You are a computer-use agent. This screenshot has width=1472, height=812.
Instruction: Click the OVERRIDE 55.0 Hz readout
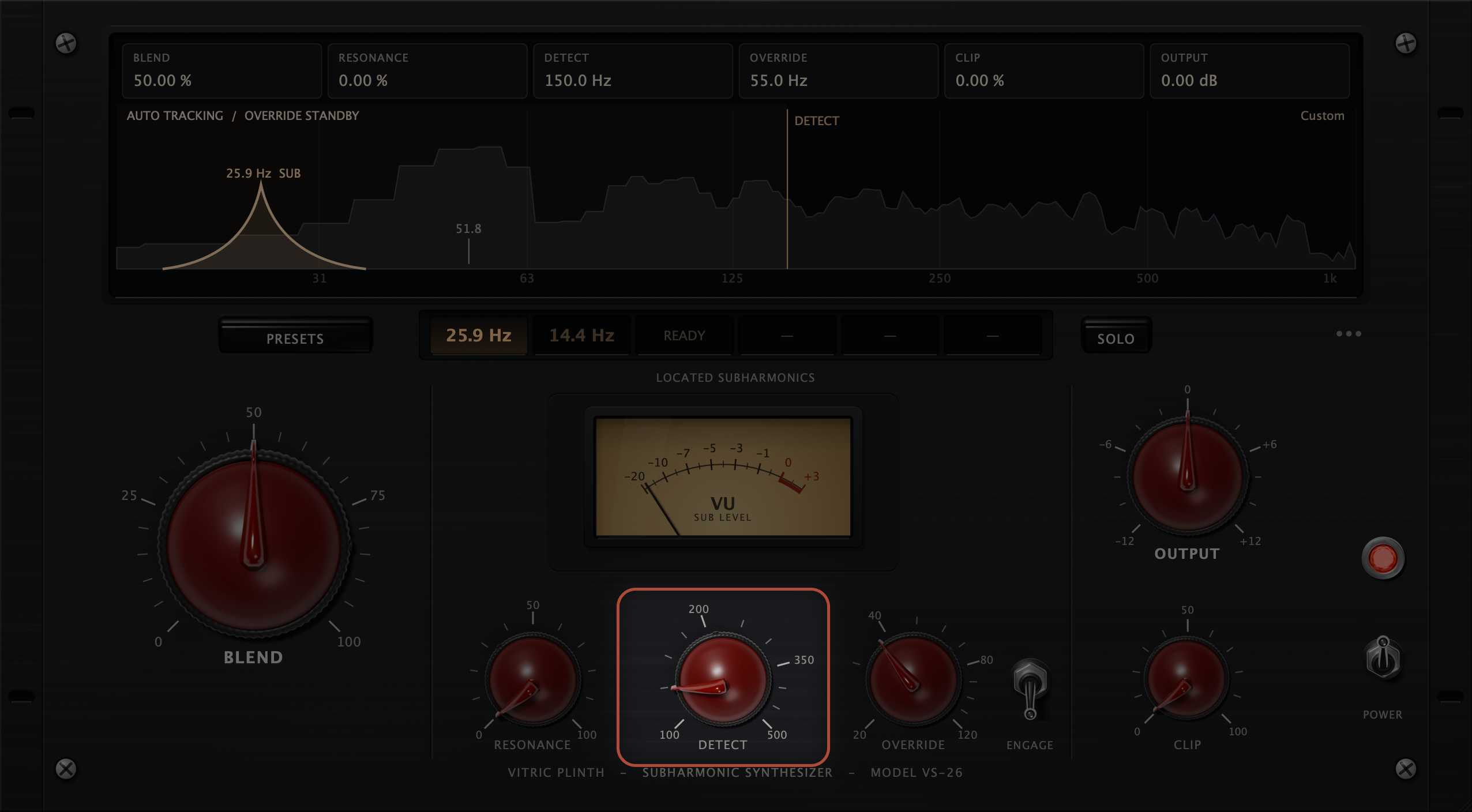(839, 71)
